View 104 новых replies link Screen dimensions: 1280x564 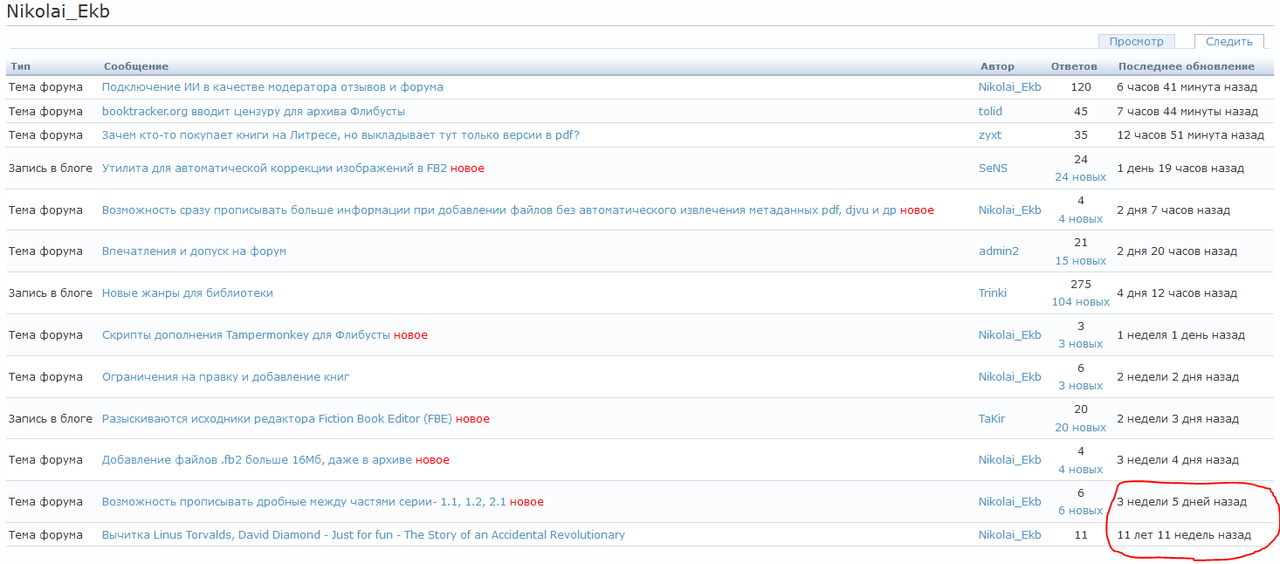tap(1080, 302)
